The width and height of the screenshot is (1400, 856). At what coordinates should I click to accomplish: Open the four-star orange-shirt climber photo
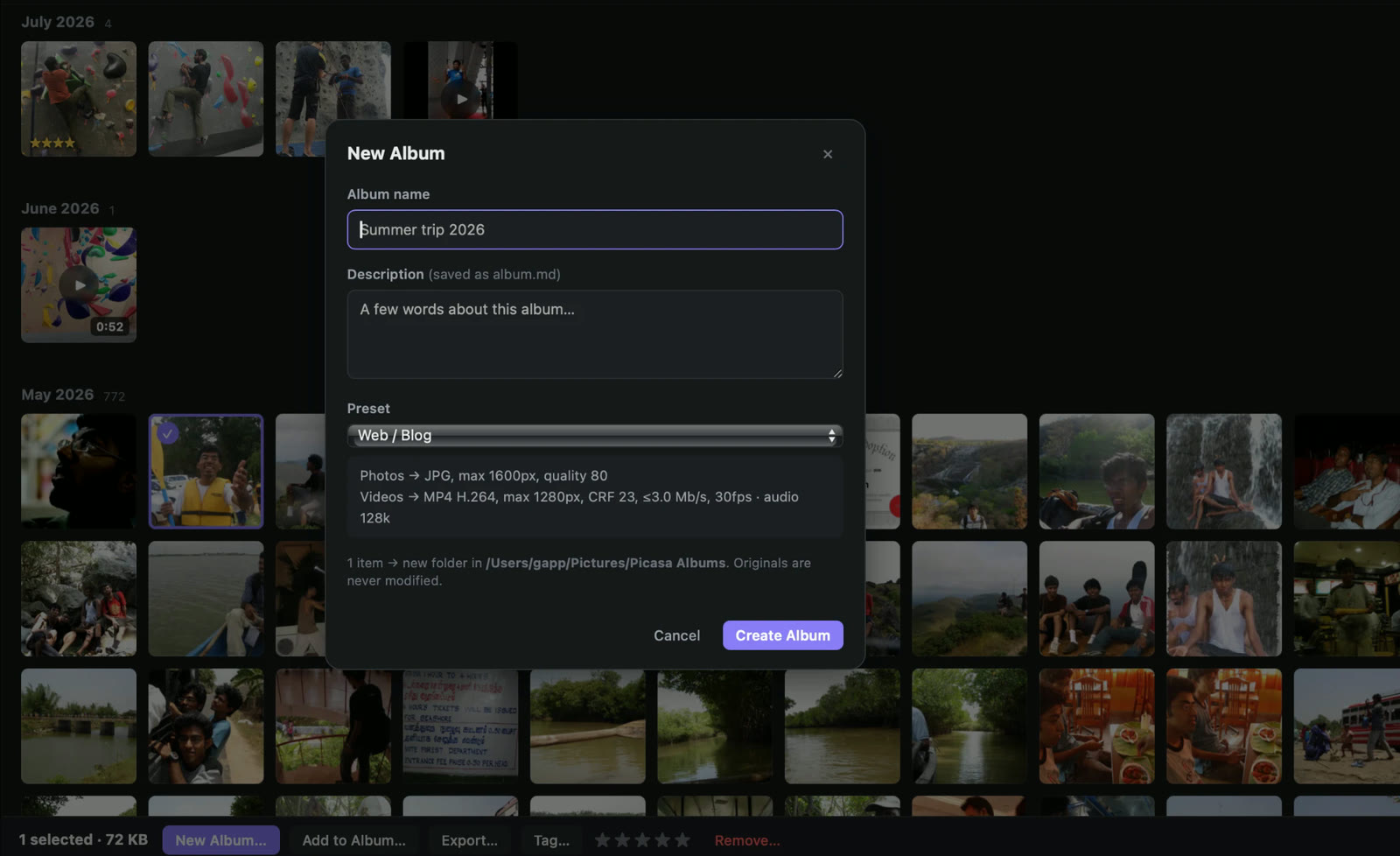79,99
